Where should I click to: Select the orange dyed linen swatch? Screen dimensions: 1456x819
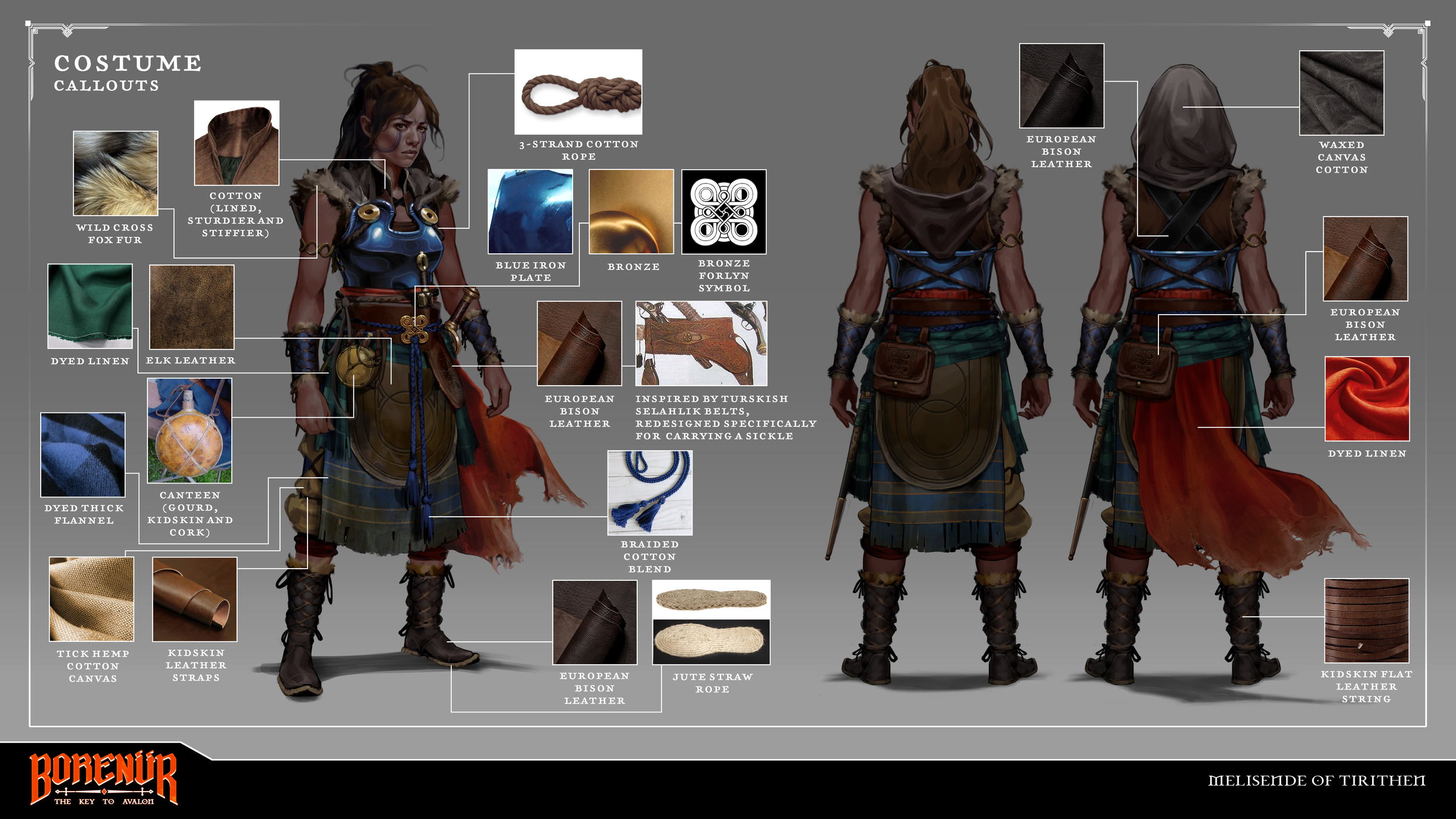pos(1366,398)
